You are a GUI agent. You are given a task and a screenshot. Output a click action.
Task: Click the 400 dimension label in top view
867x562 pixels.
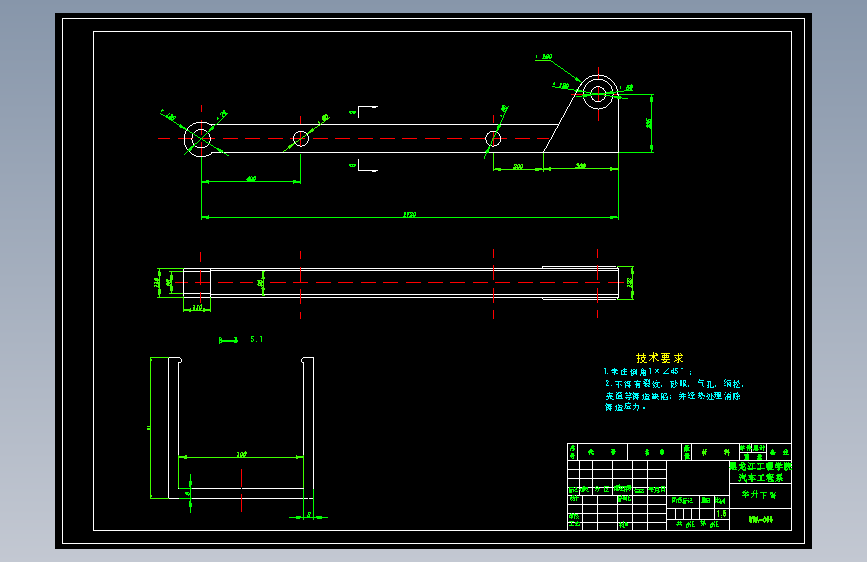251,178
